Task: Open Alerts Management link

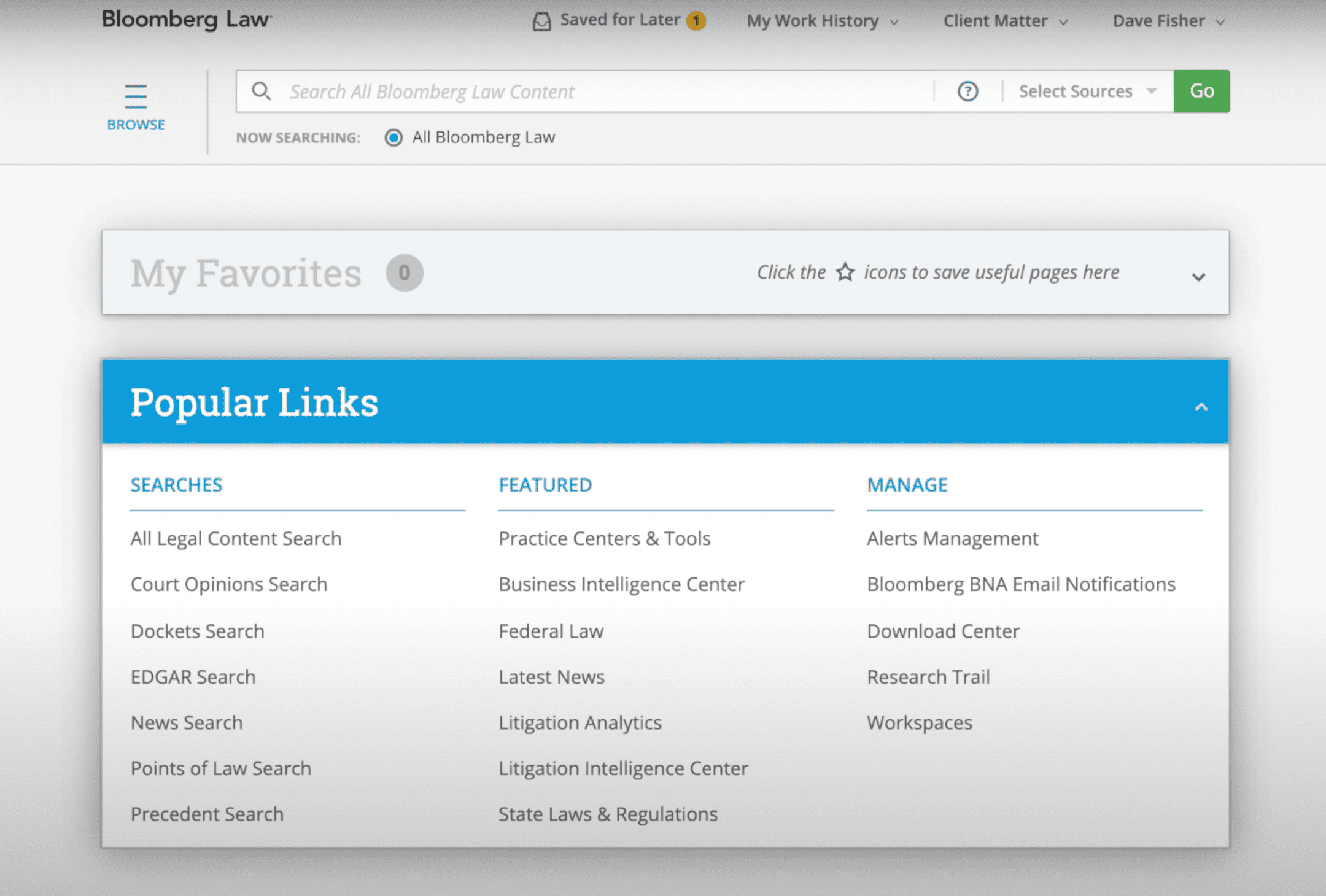Action: [952, 538]
